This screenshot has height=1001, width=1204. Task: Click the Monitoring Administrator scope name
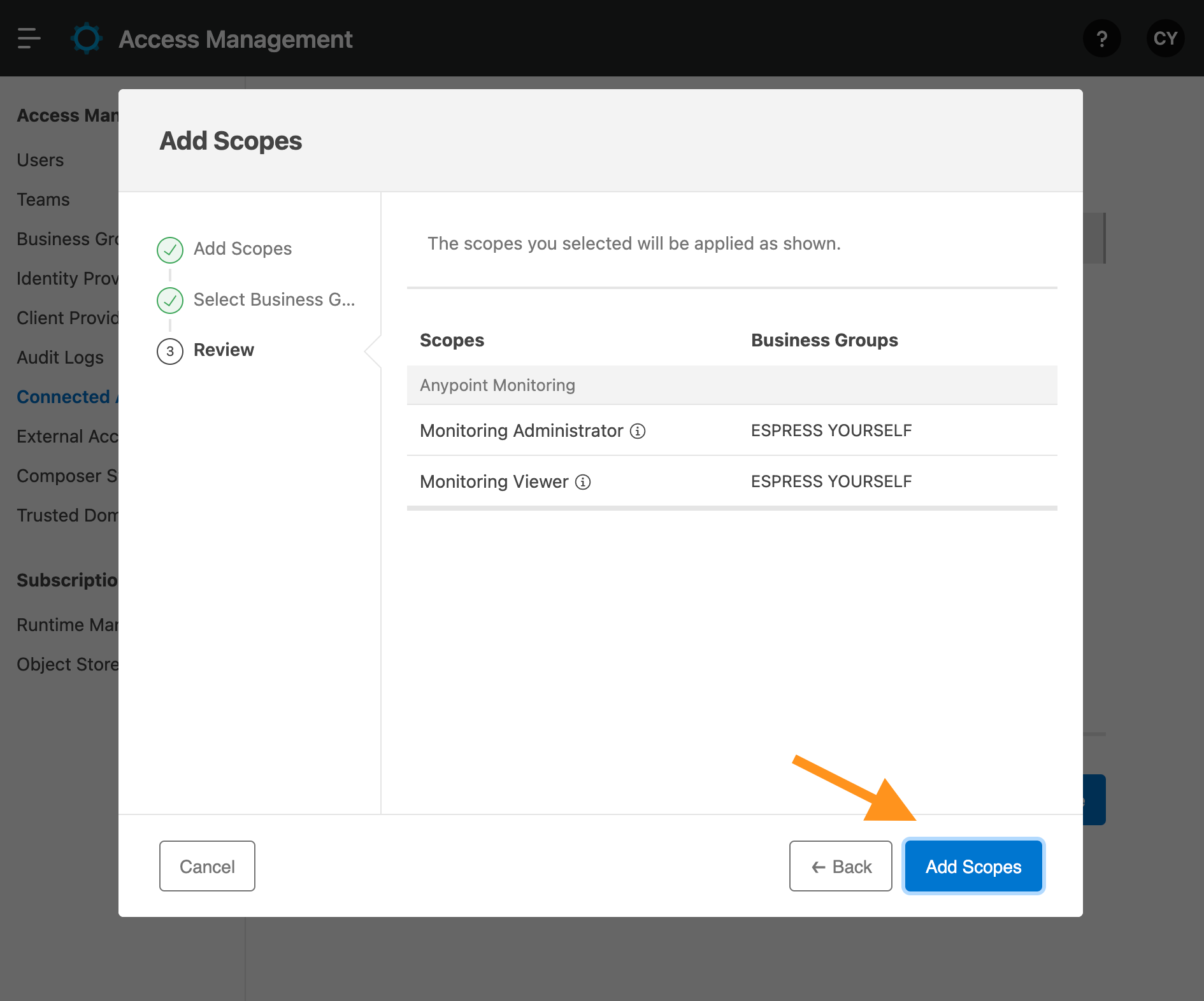tap(521, 430)
